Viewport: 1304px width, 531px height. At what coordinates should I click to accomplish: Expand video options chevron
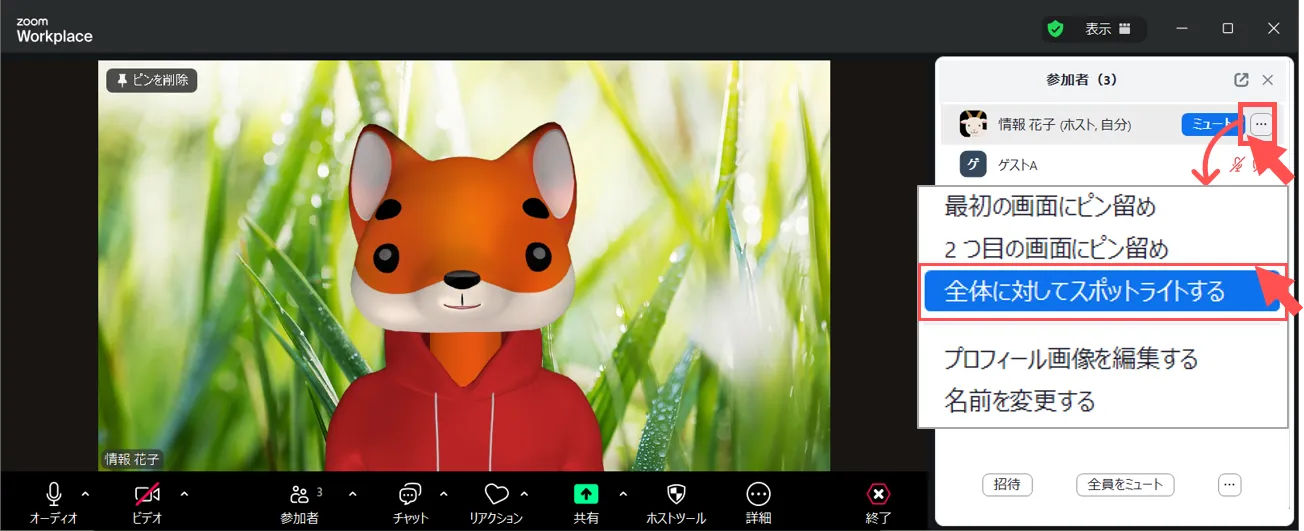[184, 493]
